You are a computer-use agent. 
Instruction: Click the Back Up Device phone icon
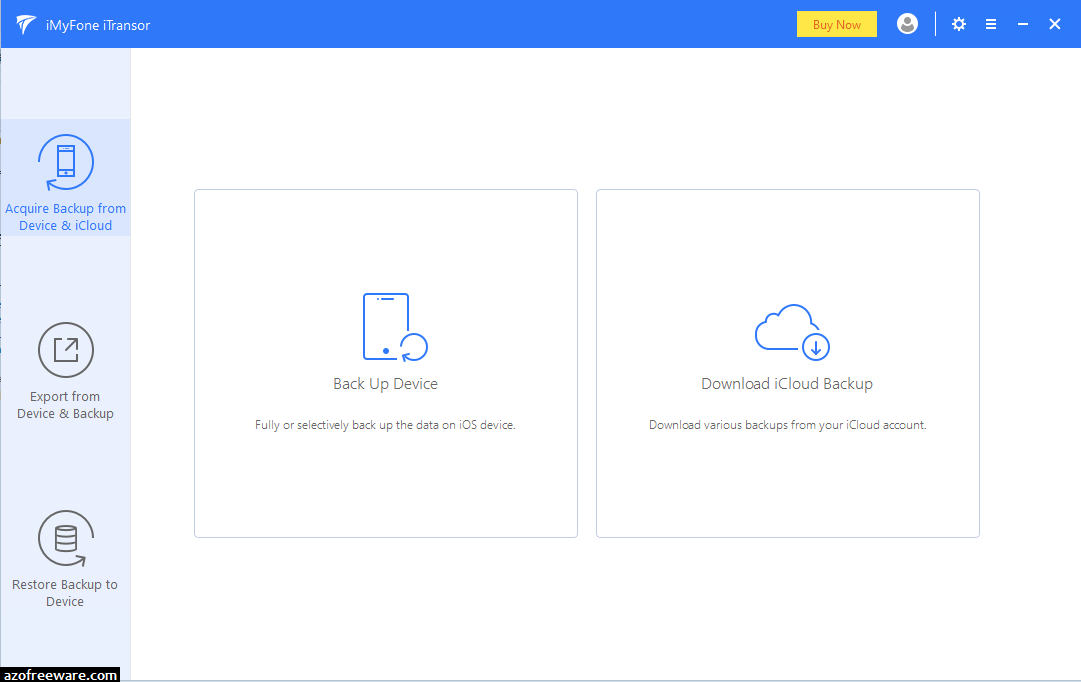395,327
